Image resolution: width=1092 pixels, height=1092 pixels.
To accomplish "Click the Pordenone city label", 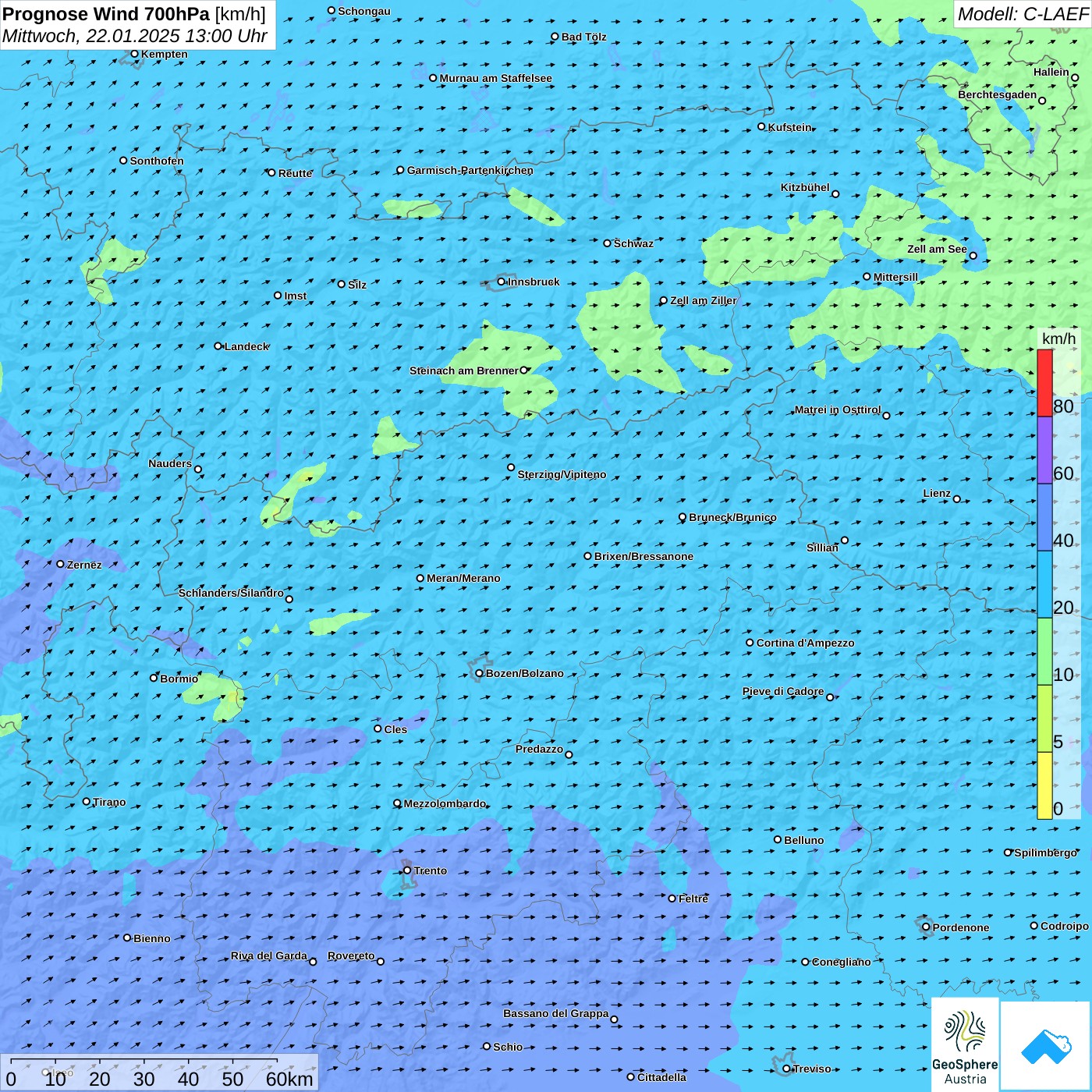I will point(961,927).
